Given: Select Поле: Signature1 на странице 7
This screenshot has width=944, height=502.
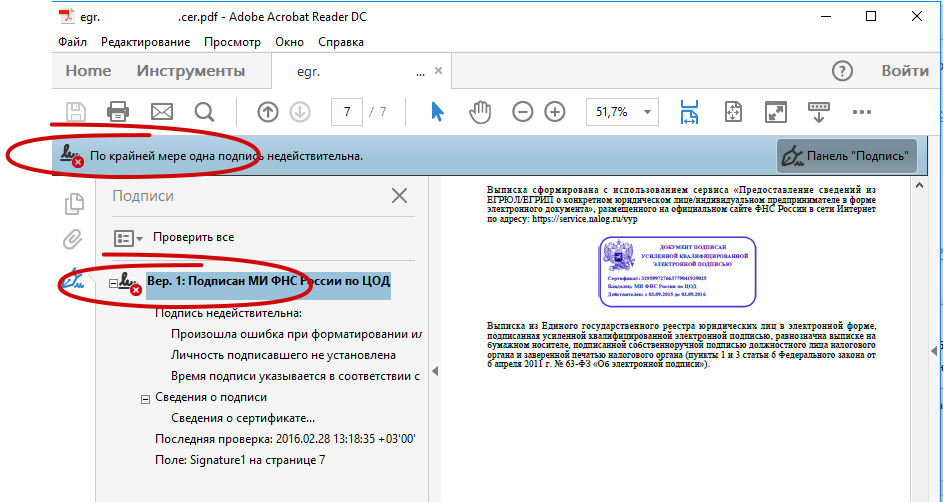Looking at the screenshot, I should [x=240, y=460].
